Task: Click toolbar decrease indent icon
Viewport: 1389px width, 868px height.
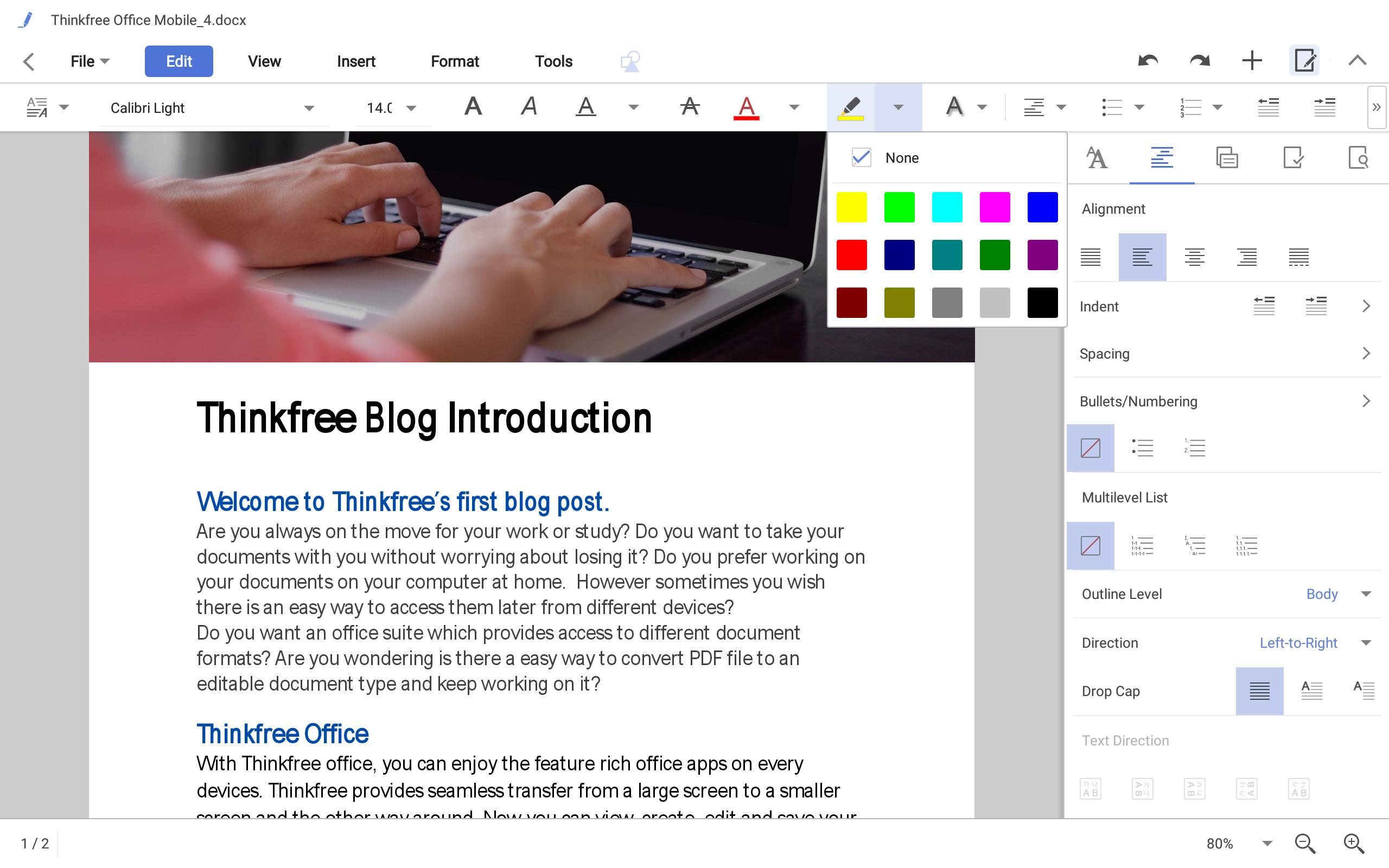Action: point(1269,107)
